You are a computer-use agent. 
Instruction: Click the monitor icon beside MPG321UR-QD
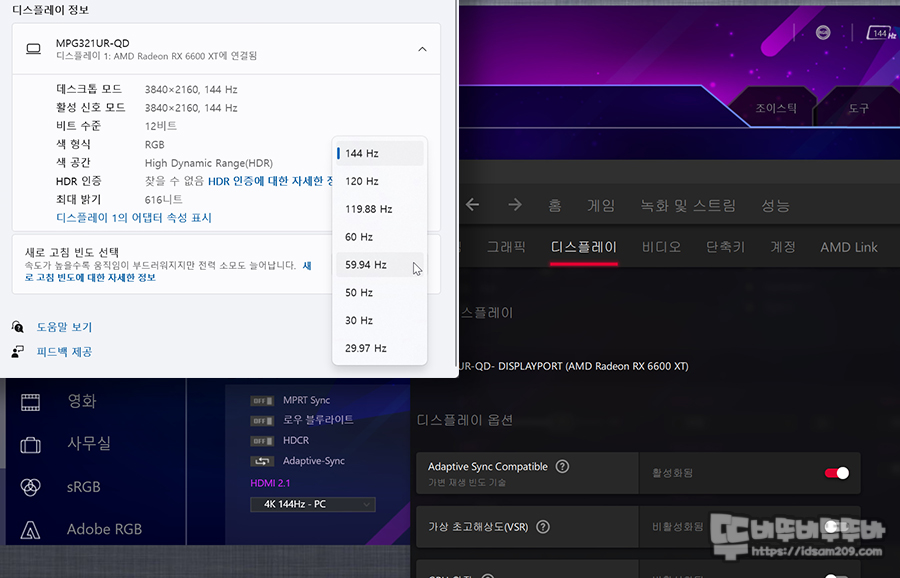33,49
